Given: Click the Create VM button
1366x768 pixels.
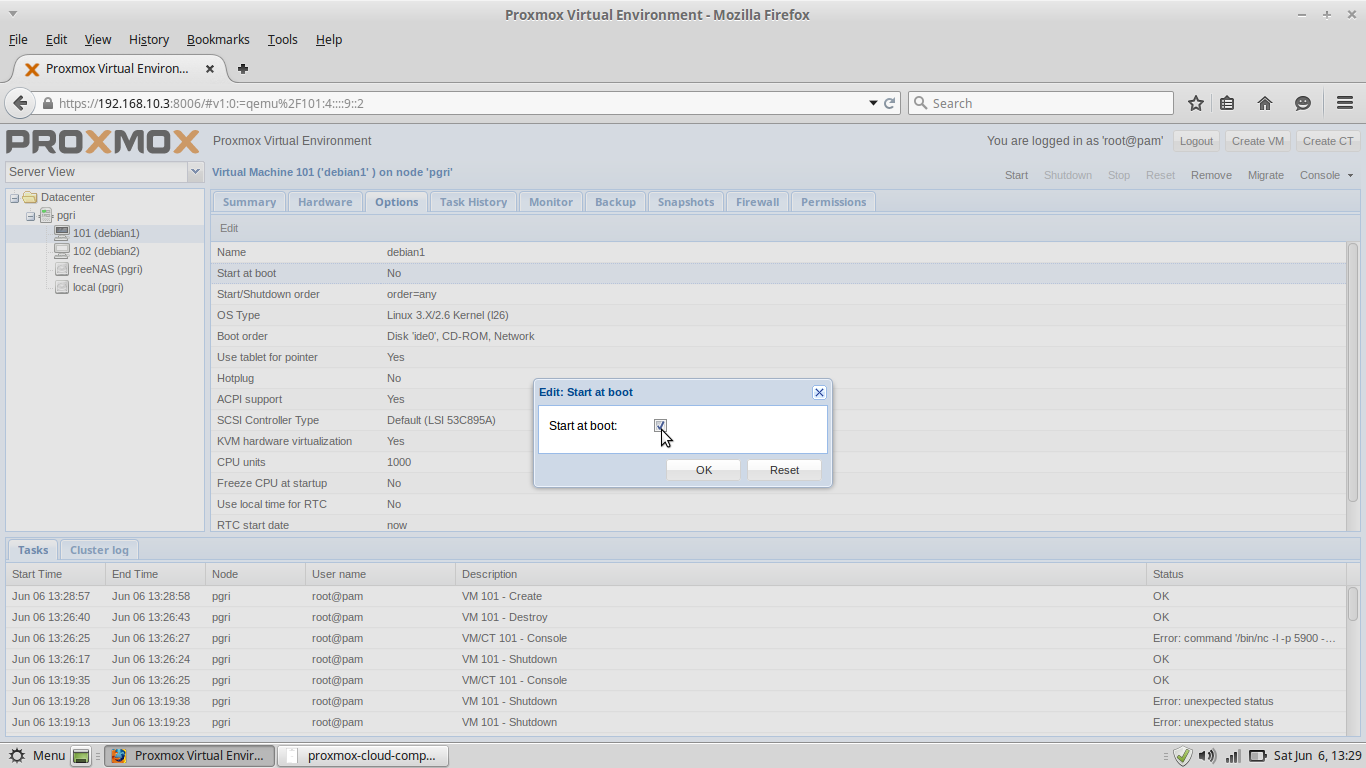Looking at the screenshot, I should (1258, 141).
